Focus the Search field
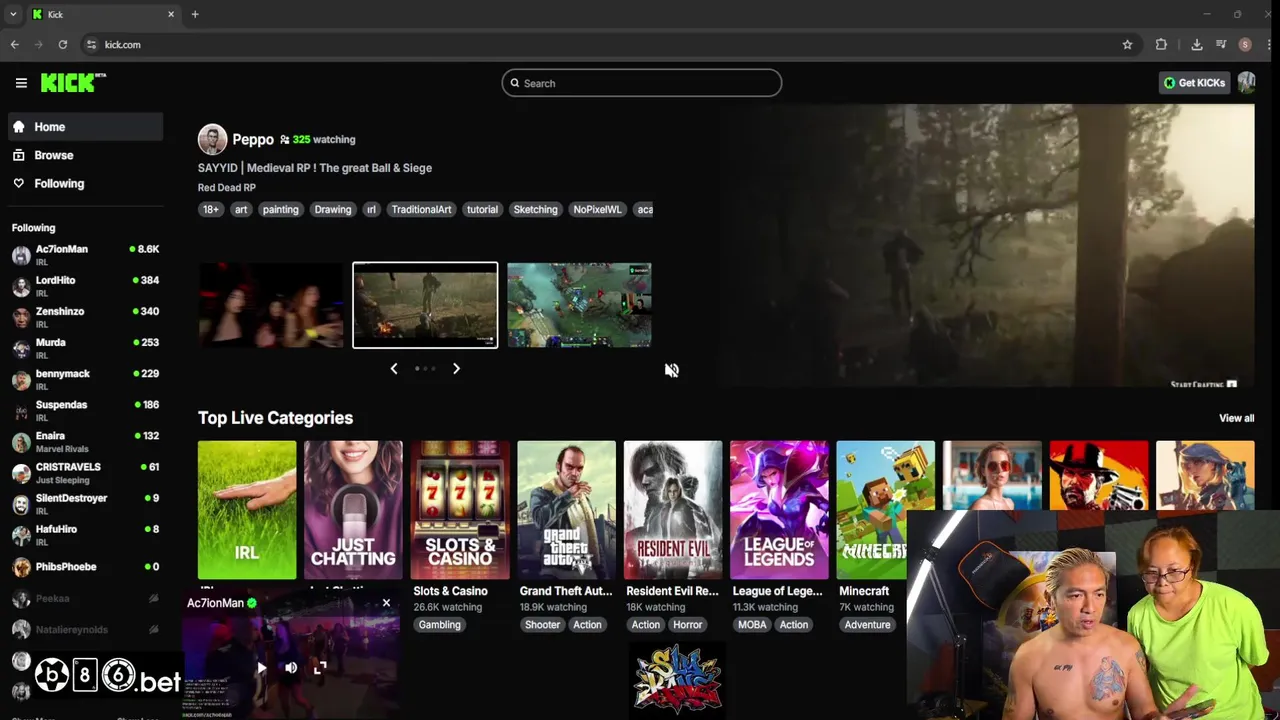The image size is (1280, 720). point(641,83)
